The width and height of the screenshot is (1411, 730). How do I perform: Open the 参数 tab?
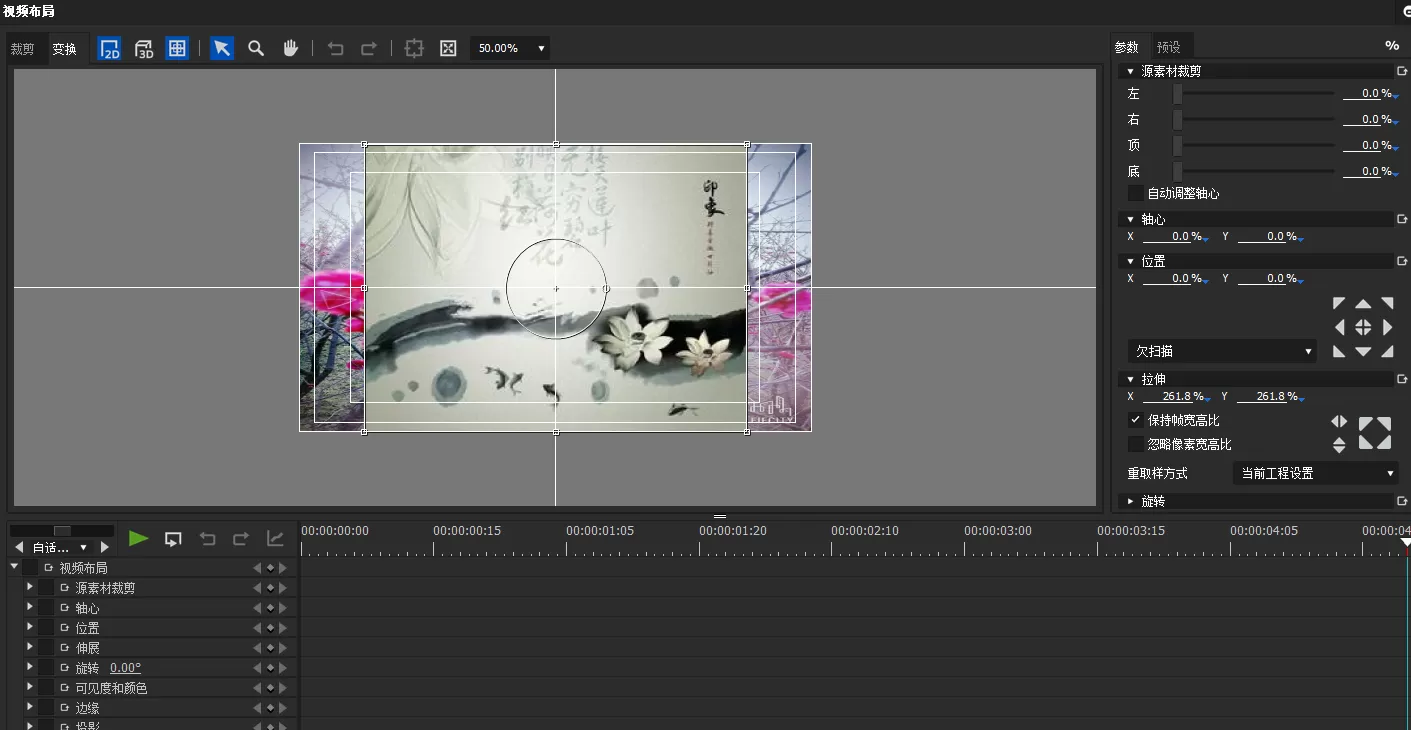point(1127,47)
